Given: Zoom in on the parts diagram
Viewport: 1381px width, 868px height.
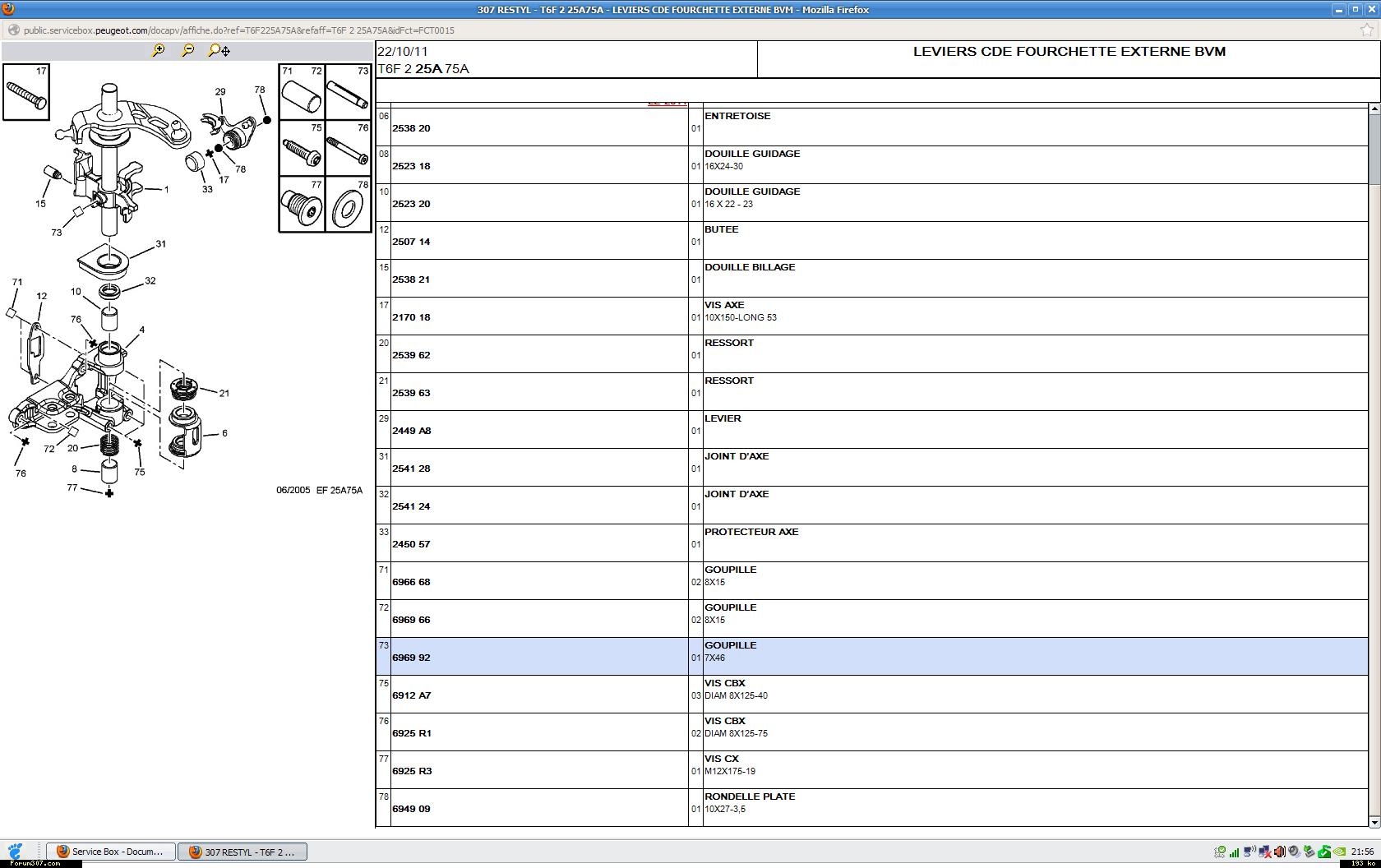Looking at the screenshot, I should (158, 50).
